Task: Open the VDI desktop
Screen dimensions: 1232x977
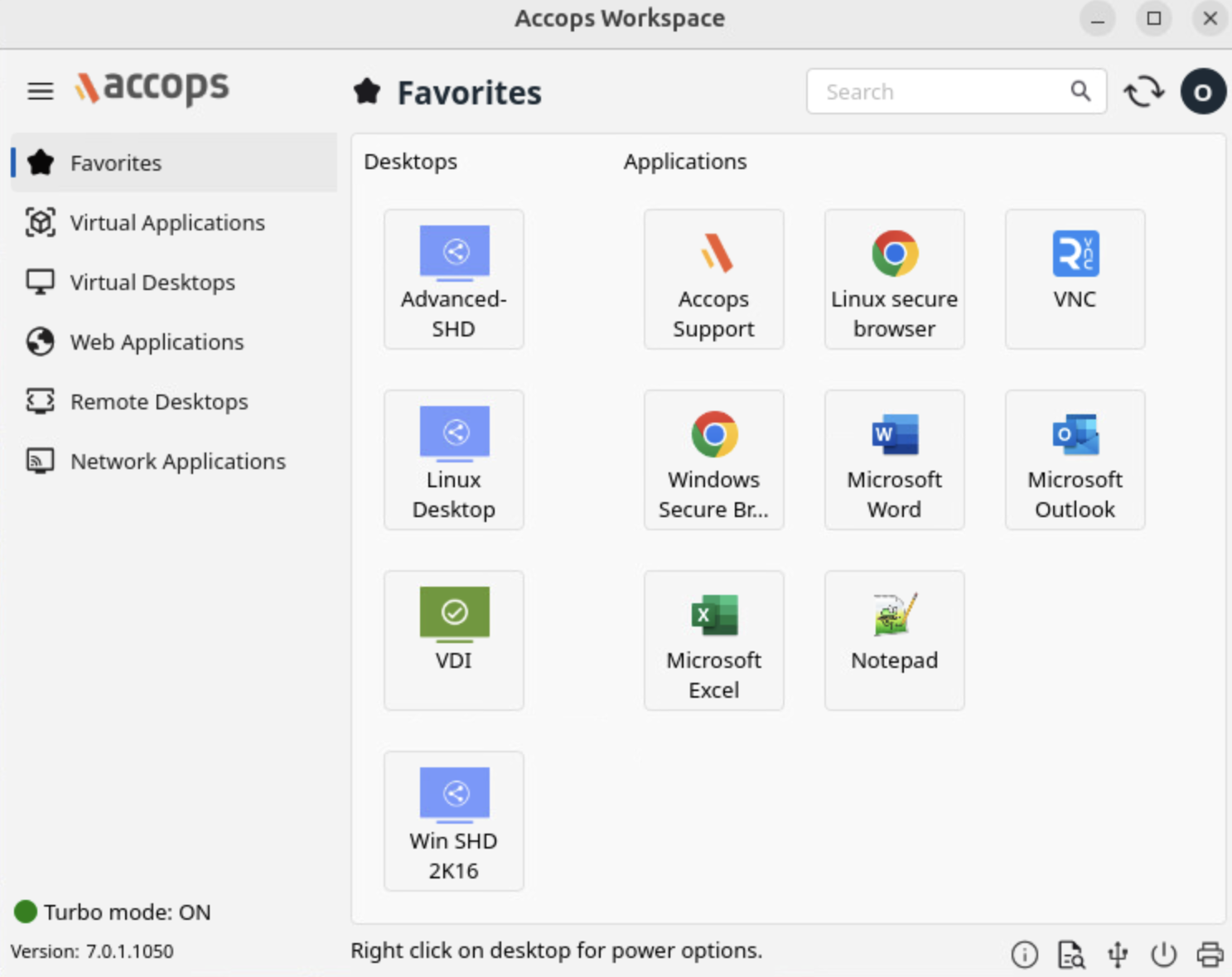Action: tap(453, 641)
